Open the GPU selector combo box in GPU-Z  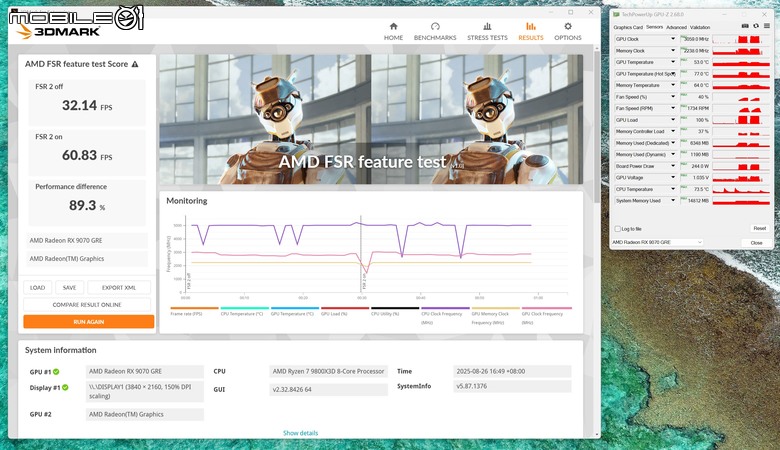657,242
